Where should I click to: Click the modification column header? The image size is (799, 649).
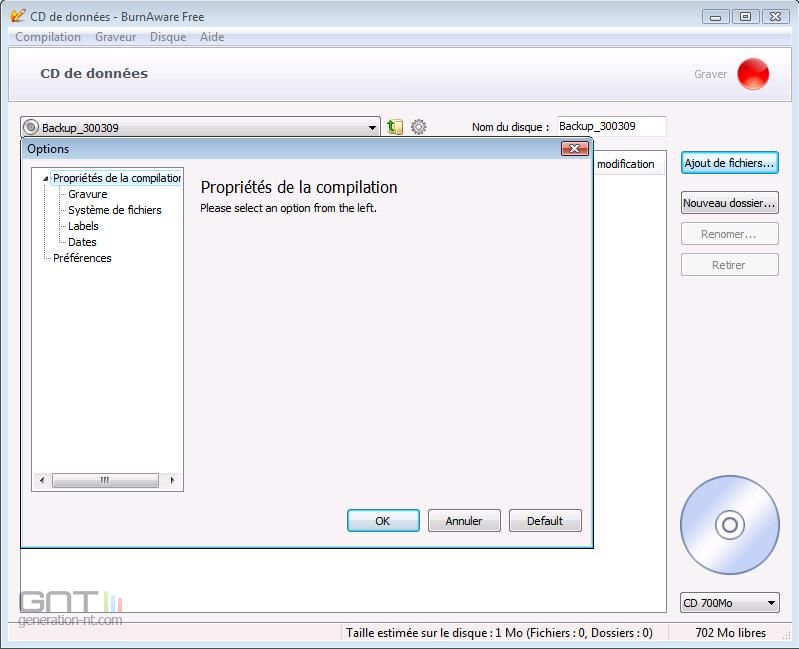629,164
